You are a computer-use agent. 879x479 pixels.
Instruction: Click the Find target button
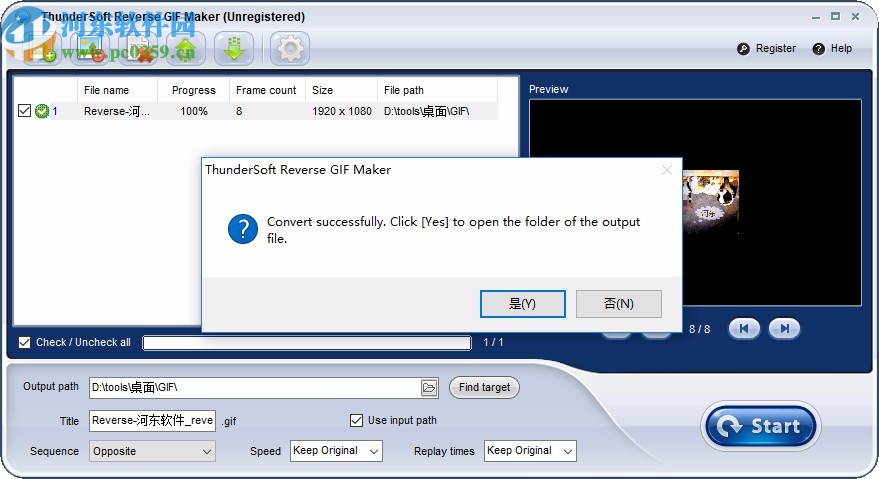point(484,388)
